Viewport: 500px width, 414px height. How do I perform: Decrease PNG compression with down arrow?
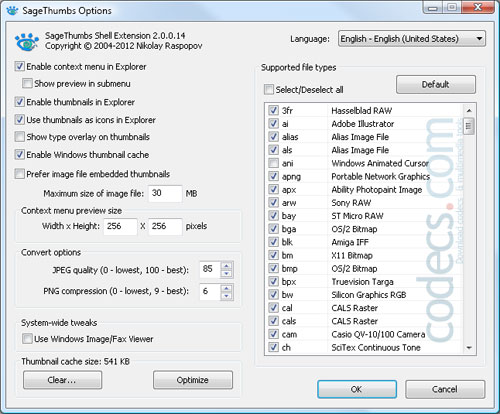coord(227,296)
